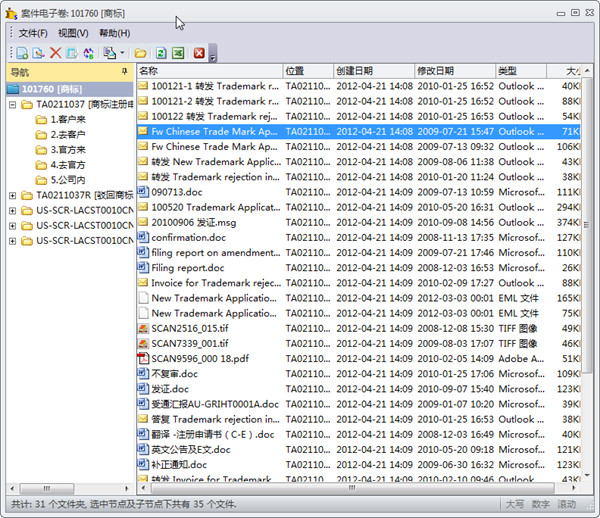Click the green refresh toolbar icon
Image resolution: width=600 pixels, height=518 pixels.
161,53
